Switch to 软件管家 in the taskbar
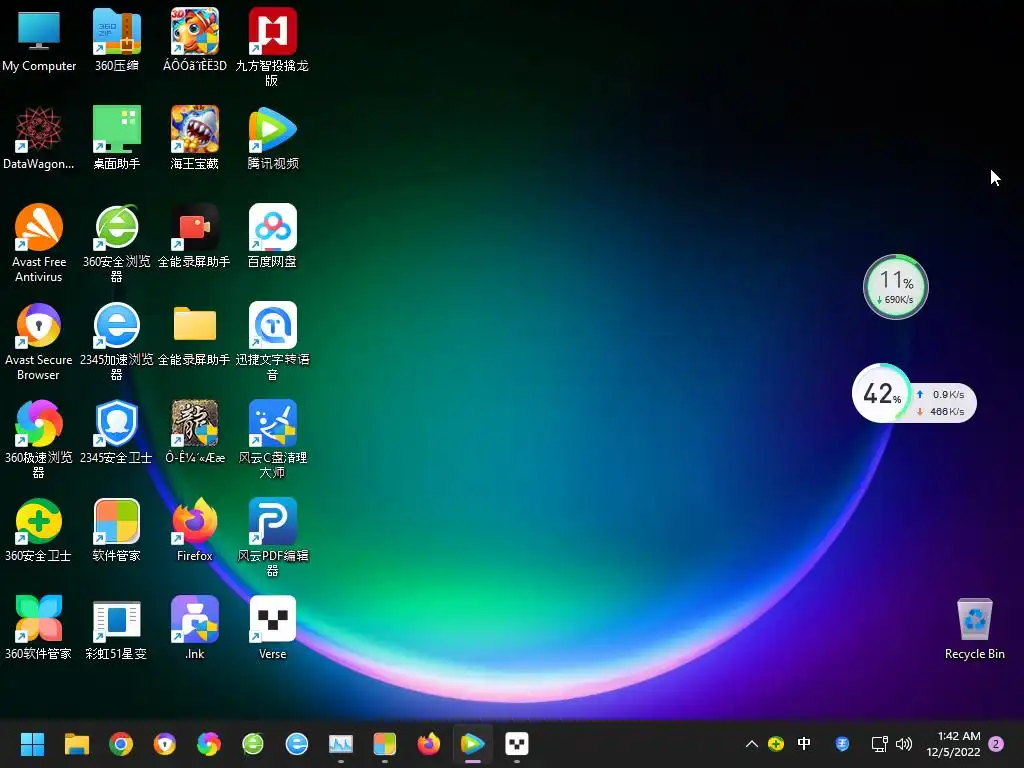 tap(385, 744)
